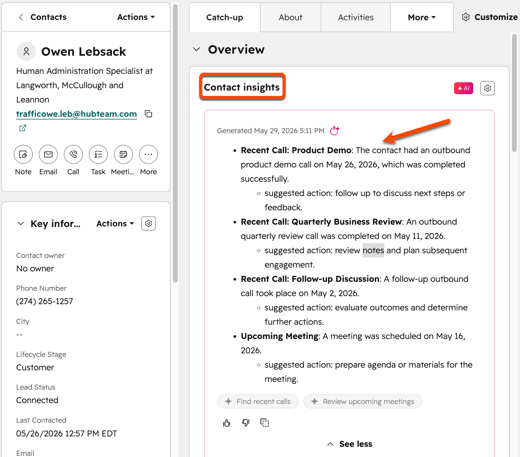Schedule a Meeting with the contact

123,154
